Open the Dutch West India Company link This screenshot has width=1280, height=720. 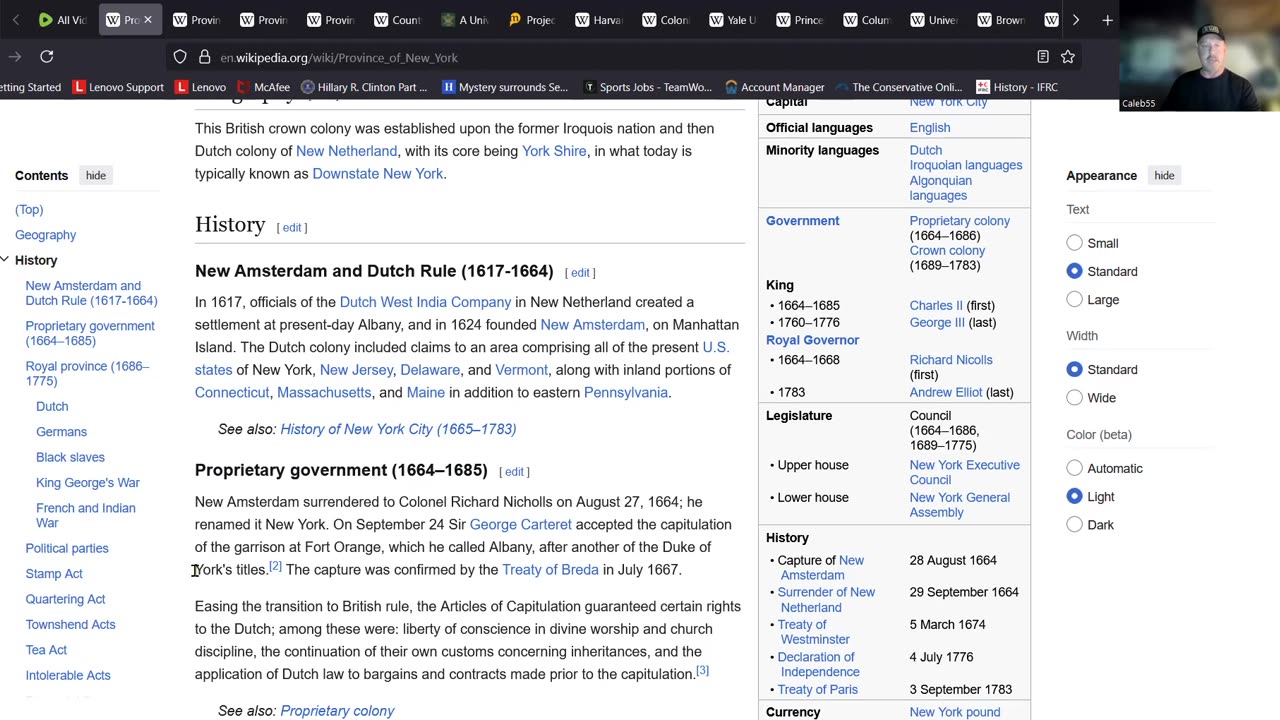point(425,302)
